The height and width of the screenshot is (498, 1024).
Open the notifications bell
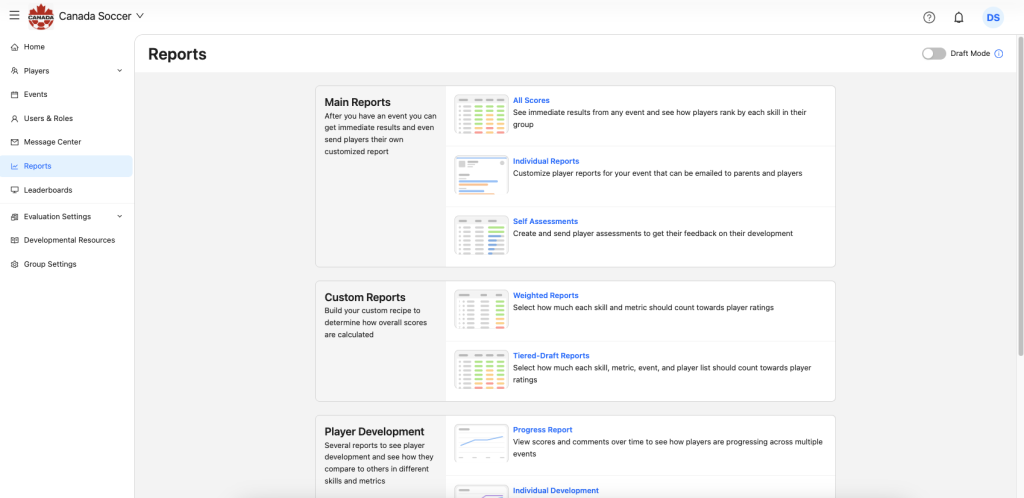tap(958, 17)
